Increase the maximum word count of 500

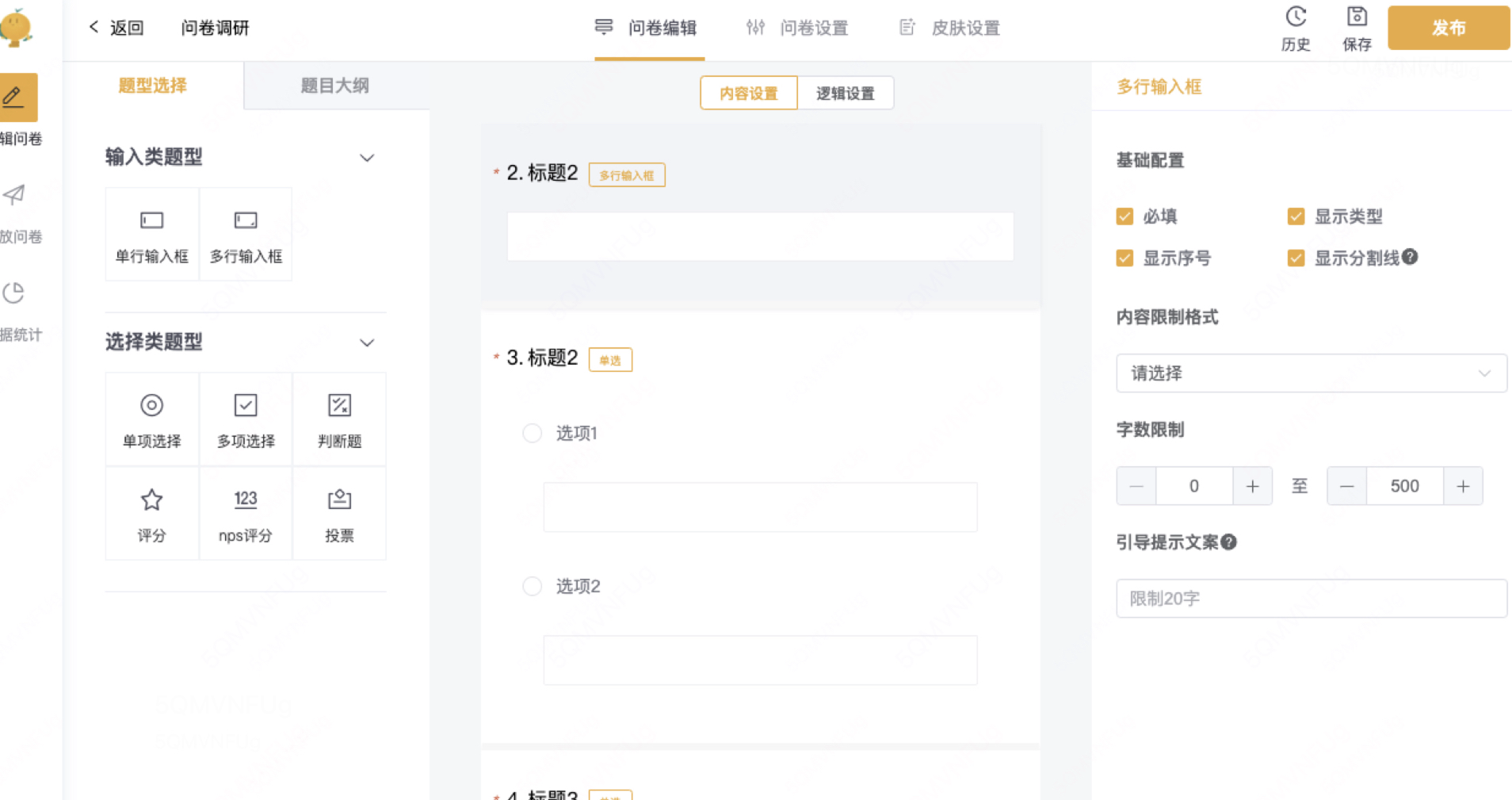1464,486
